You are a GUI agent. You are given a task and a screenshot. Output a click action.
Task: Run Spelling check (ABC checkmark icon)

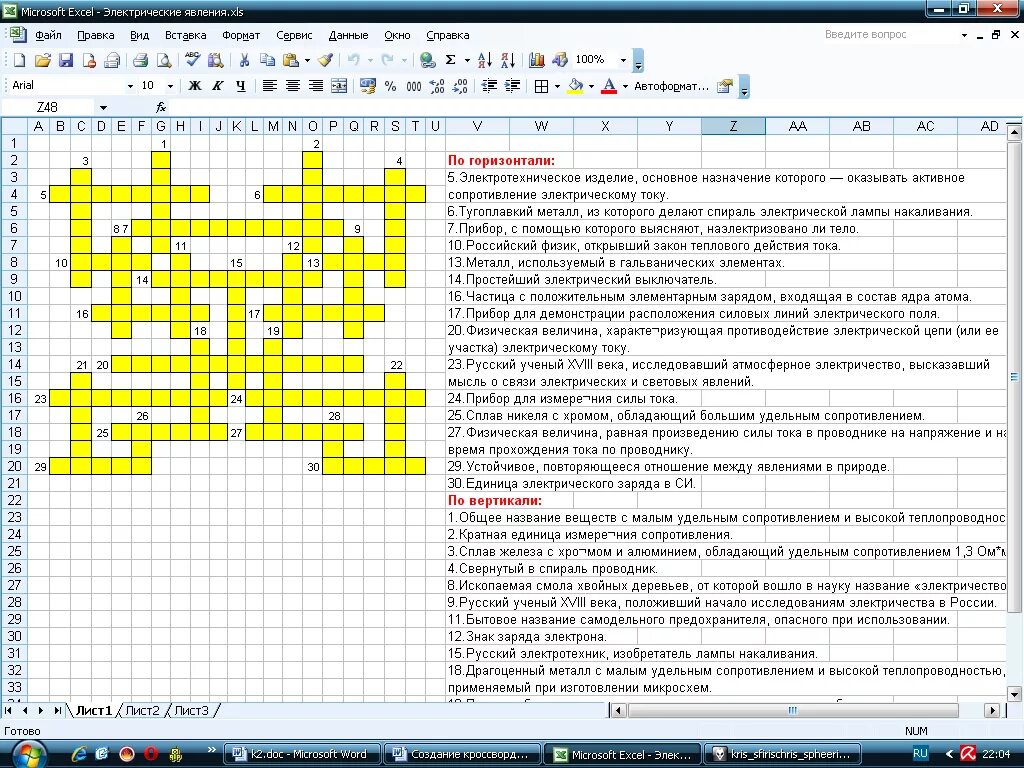[x=192, y=60]
